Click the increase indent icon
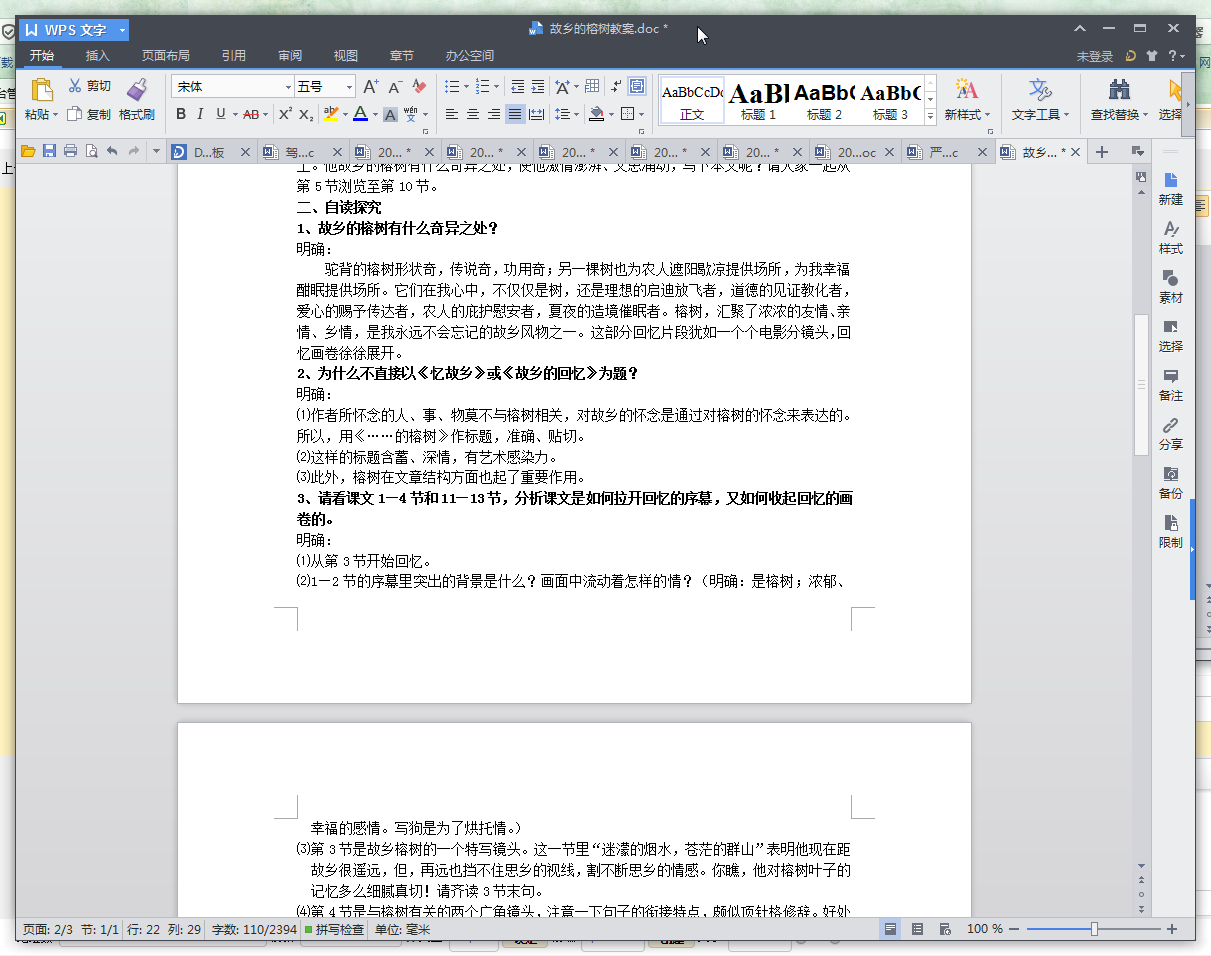 538,87
